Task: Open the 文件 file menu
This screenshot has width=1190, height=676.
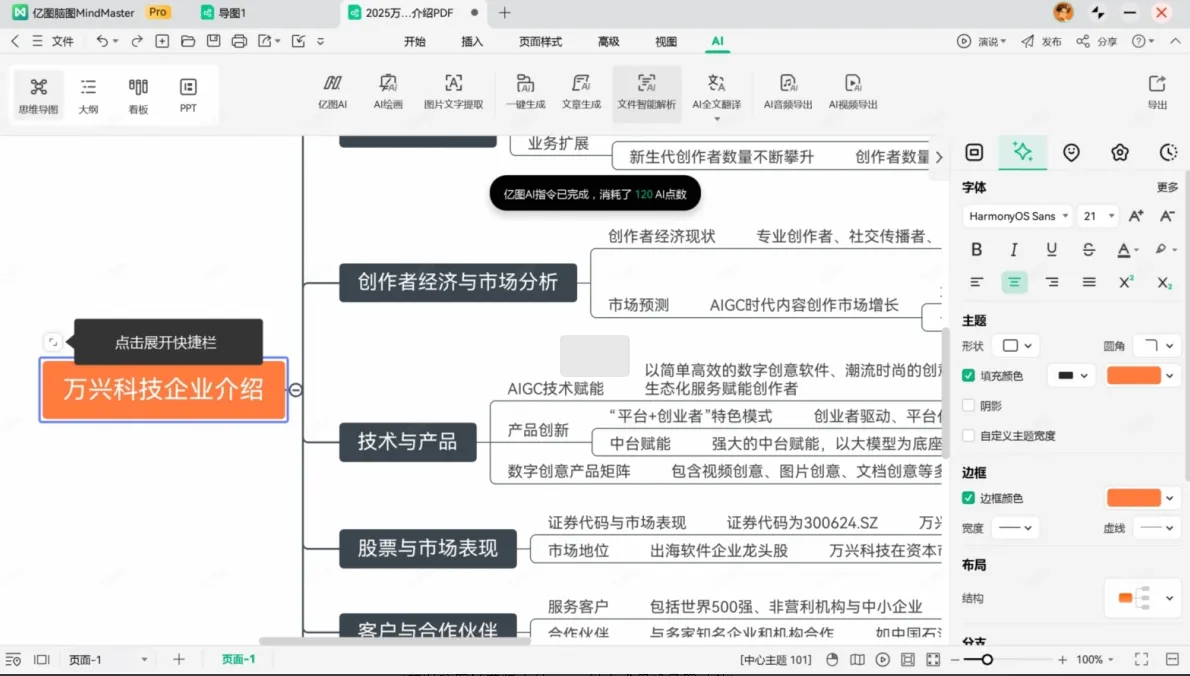Action: (x=62, y=41)
